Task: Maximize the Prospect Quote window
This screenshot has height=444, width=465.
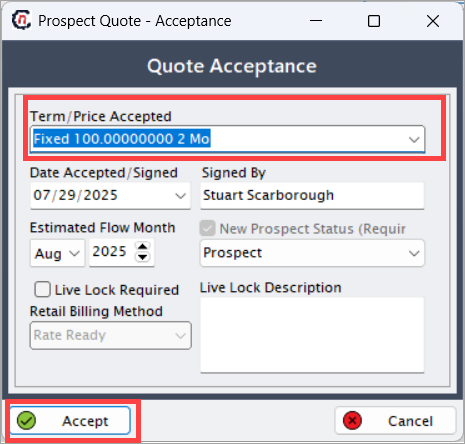Action: click(374, 21)
